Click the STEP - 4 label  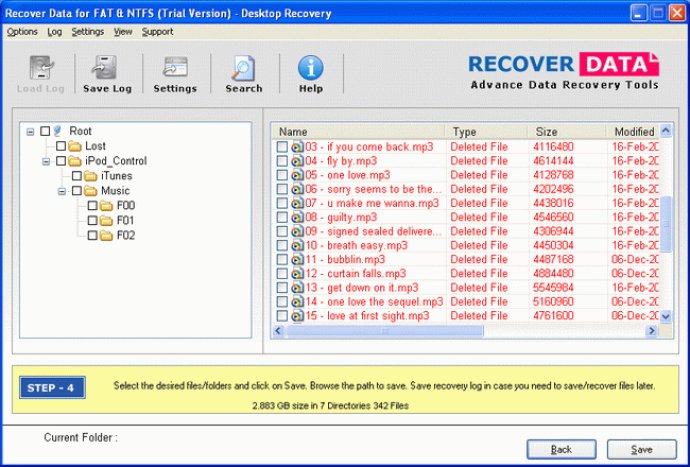click(x=52, y=388)
